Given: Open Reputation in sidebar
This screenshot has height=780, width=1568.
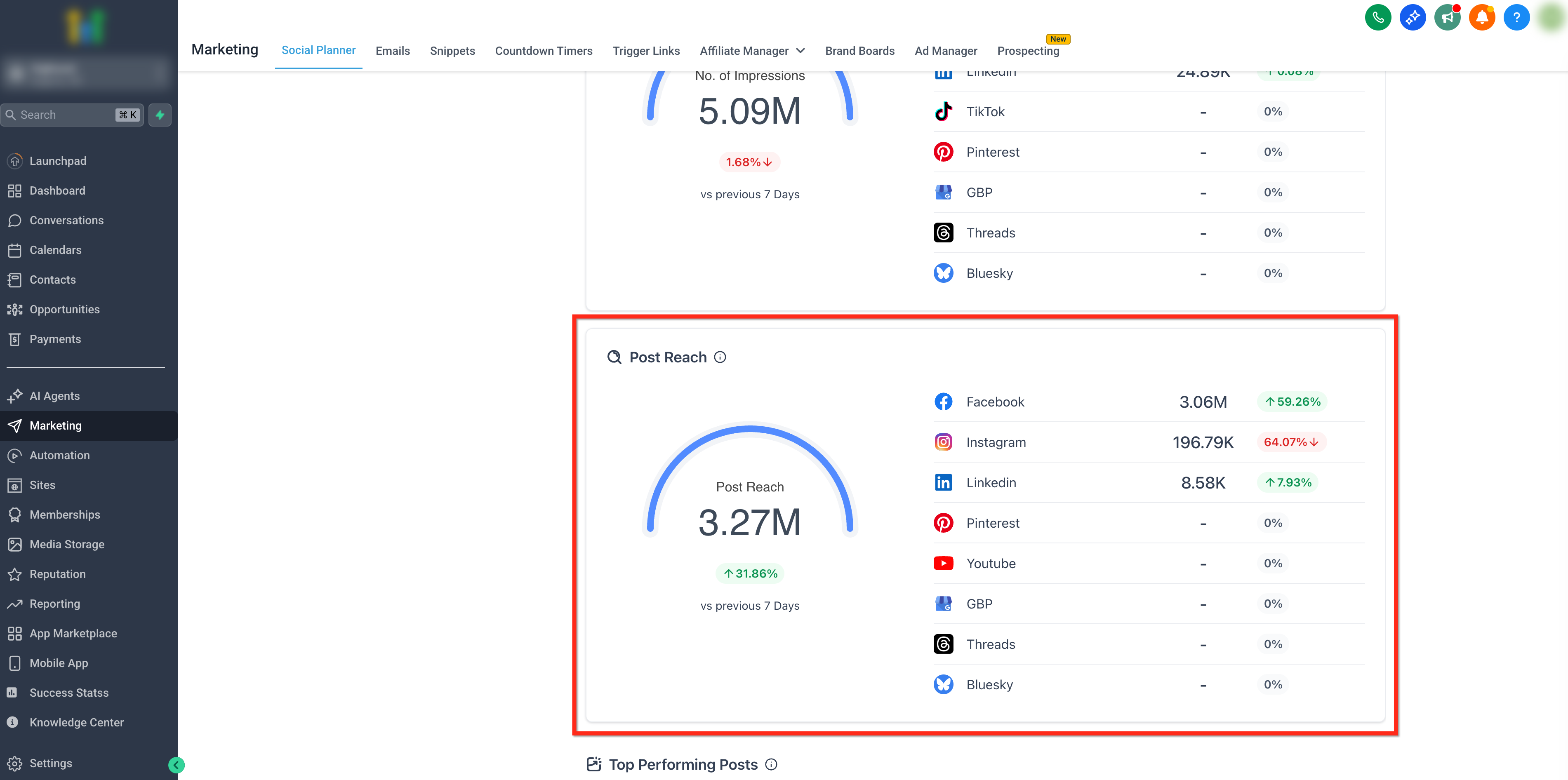Looking at the screenshot, I should click(89, 574).
